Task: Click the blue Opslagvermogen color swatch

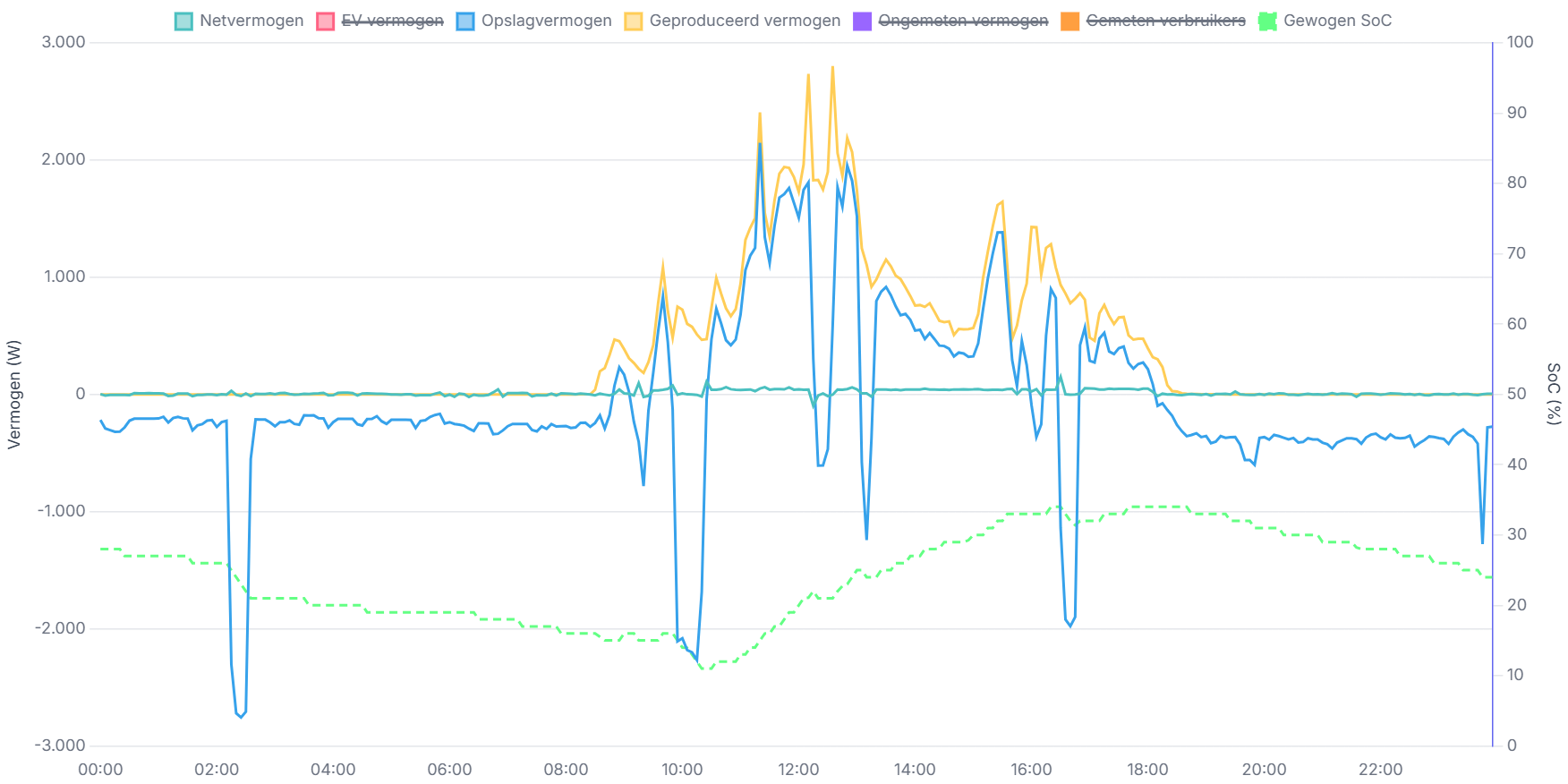Action: tap(464, 21)
